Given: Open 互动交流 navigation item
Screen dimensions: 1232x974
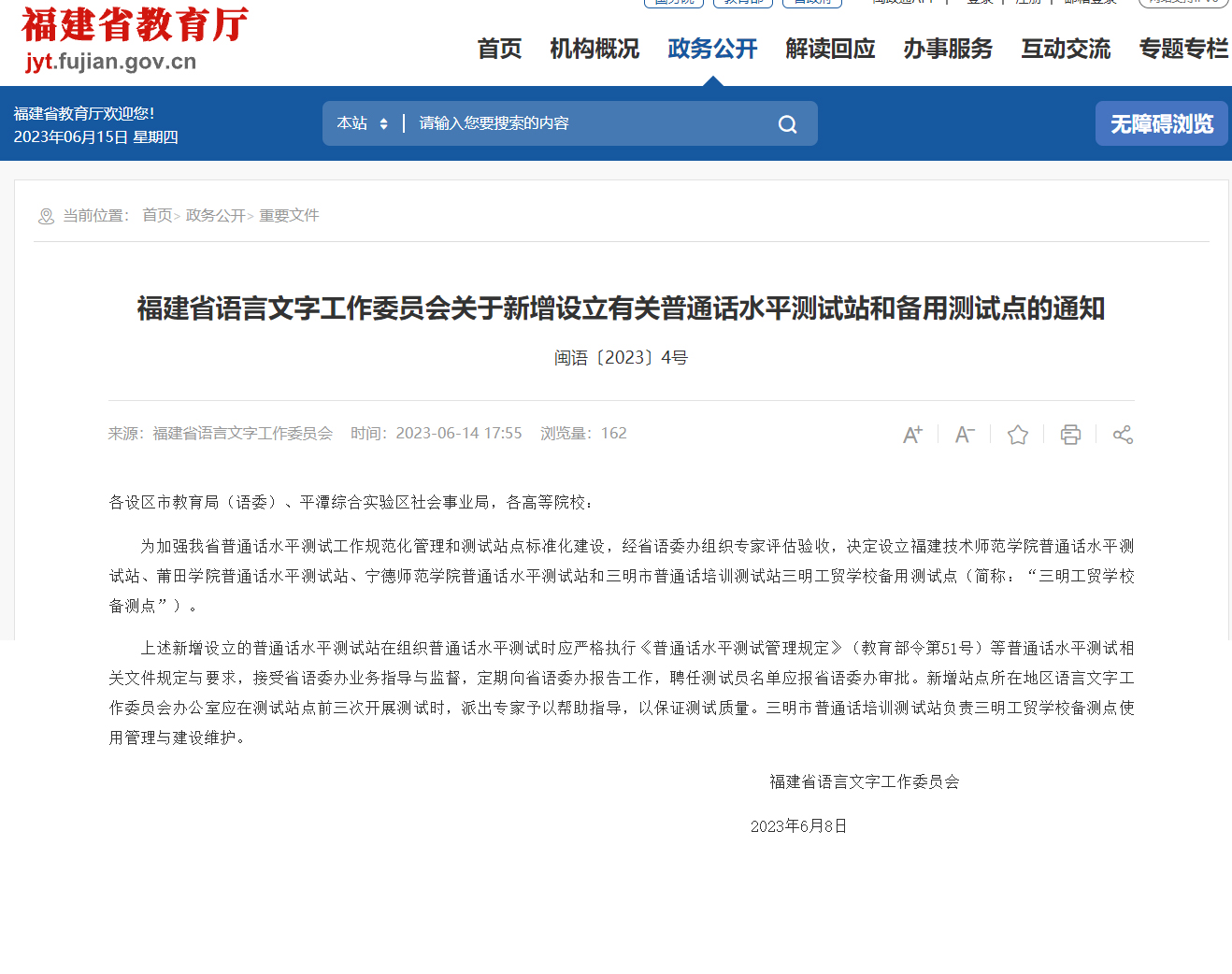Looking at the screenshot, I should coord(1066,49).
